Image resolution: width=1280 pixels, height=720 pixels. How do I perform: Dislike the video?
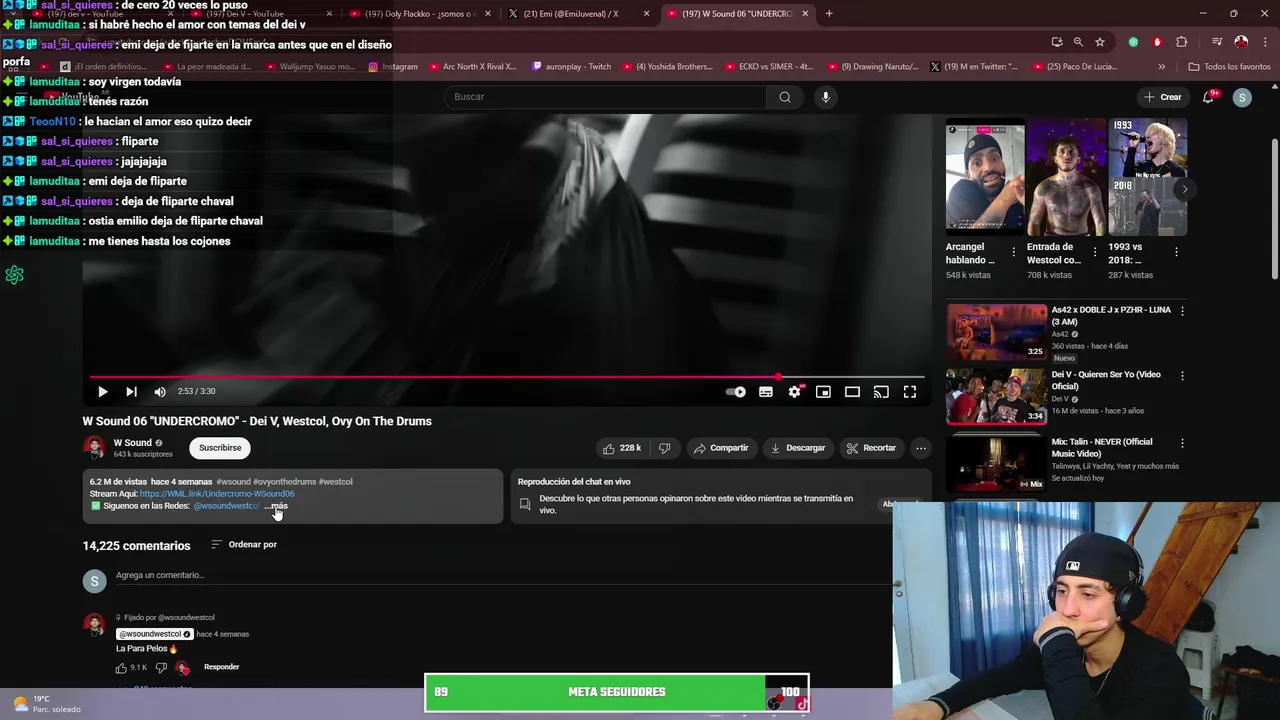point(664,448)
